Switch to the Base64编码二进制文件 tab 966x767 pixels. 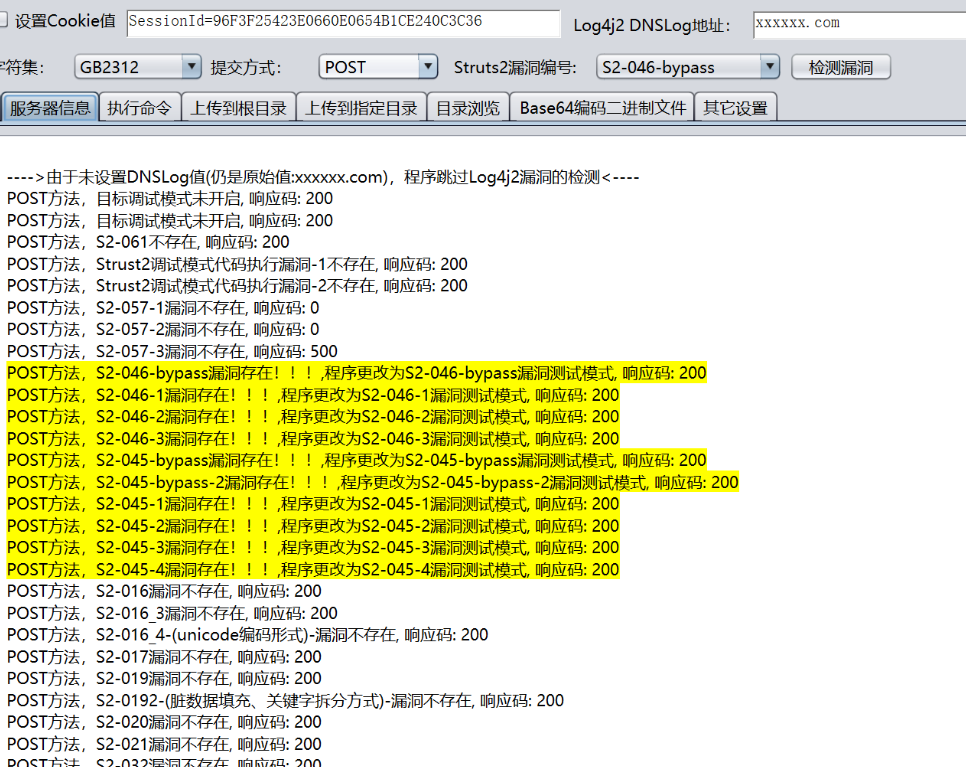tap(602, 108)
